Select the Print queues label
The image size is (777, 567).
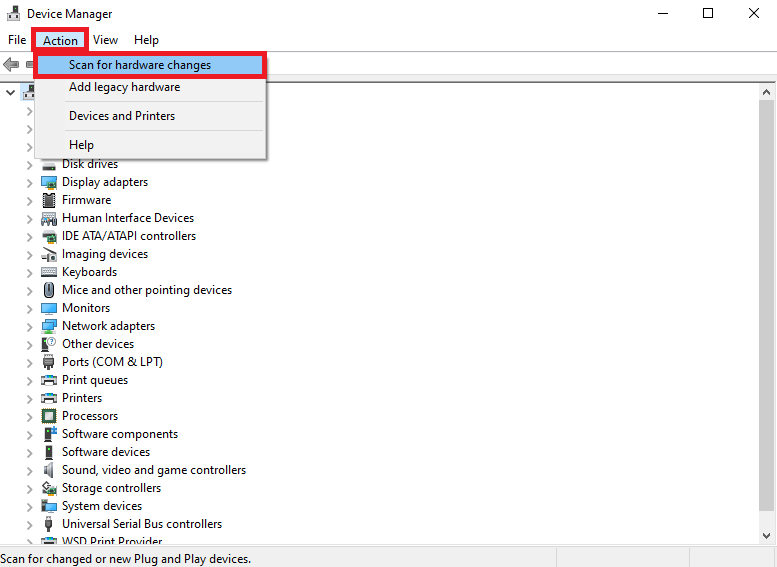pyautogui.click(x=95, y=380)
